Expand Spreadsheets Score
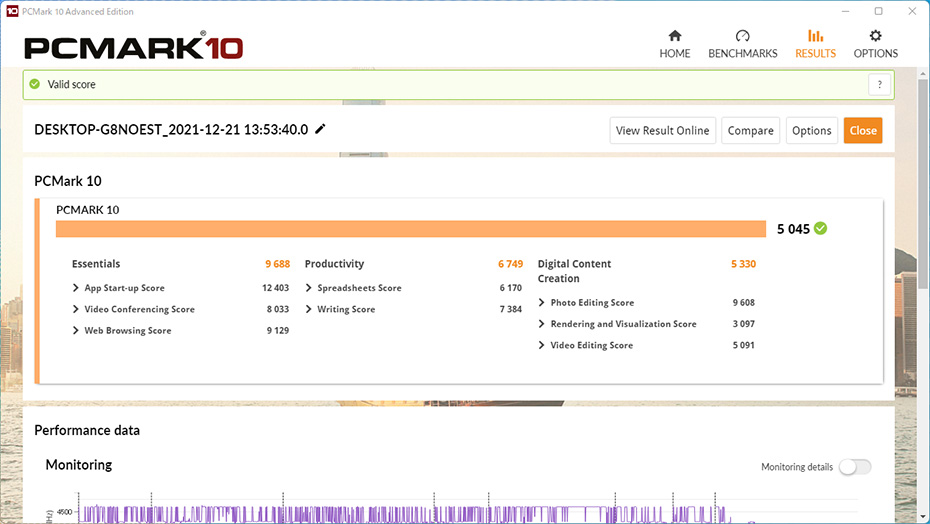930x524 pixels. [308, 288]
